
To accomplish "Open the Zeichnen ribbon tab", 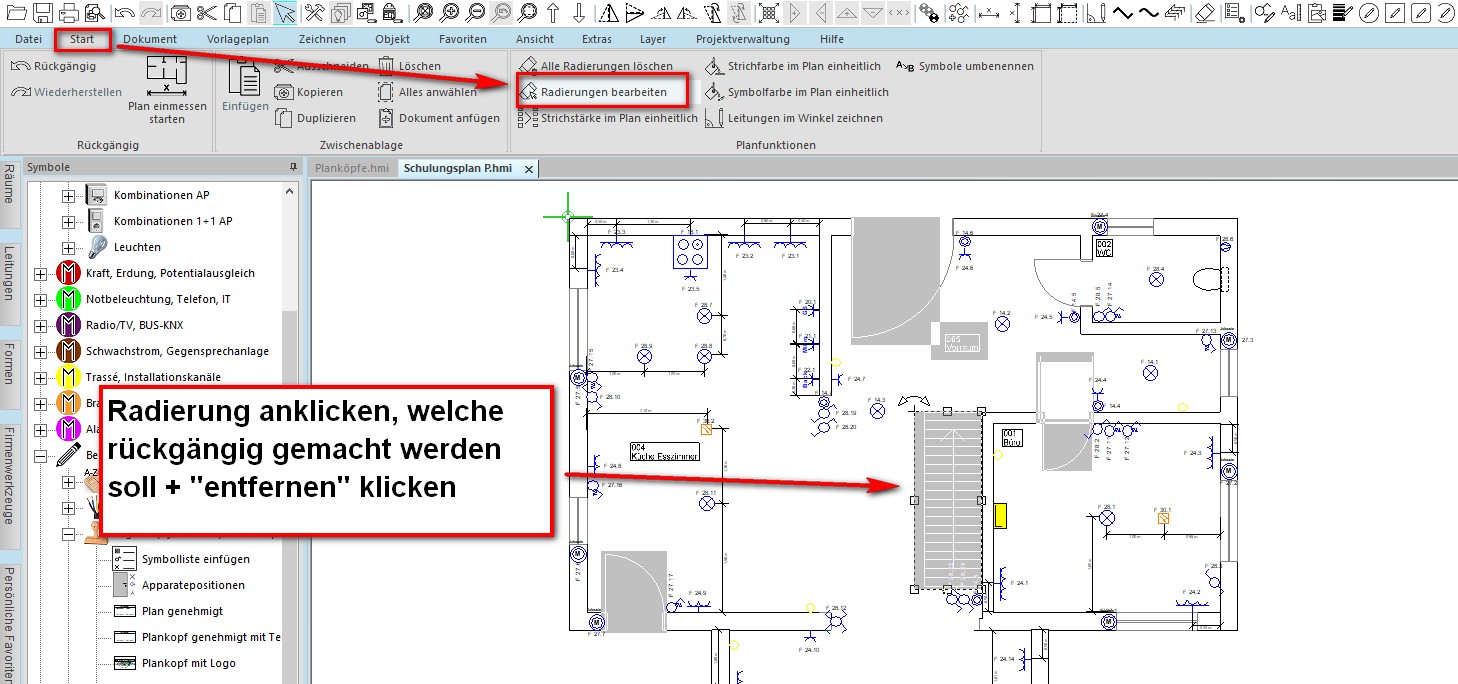I will (x=322, y=39).
